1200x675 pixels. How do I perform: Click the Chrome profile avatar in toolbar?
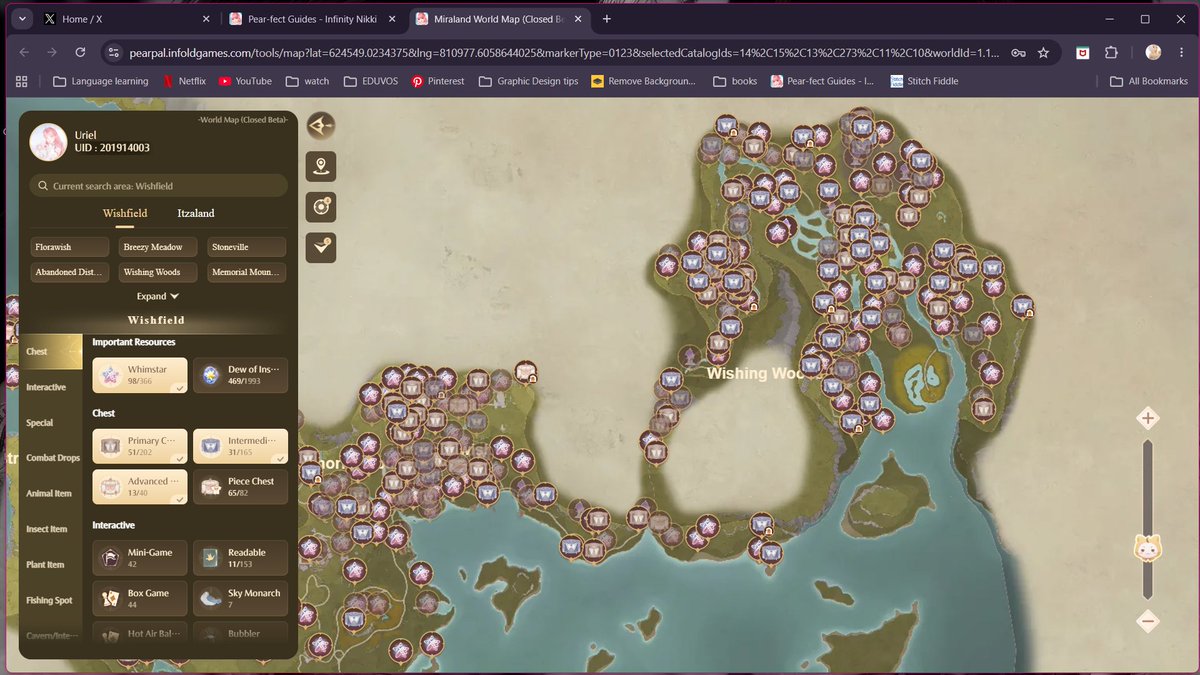coord(1153,52)
